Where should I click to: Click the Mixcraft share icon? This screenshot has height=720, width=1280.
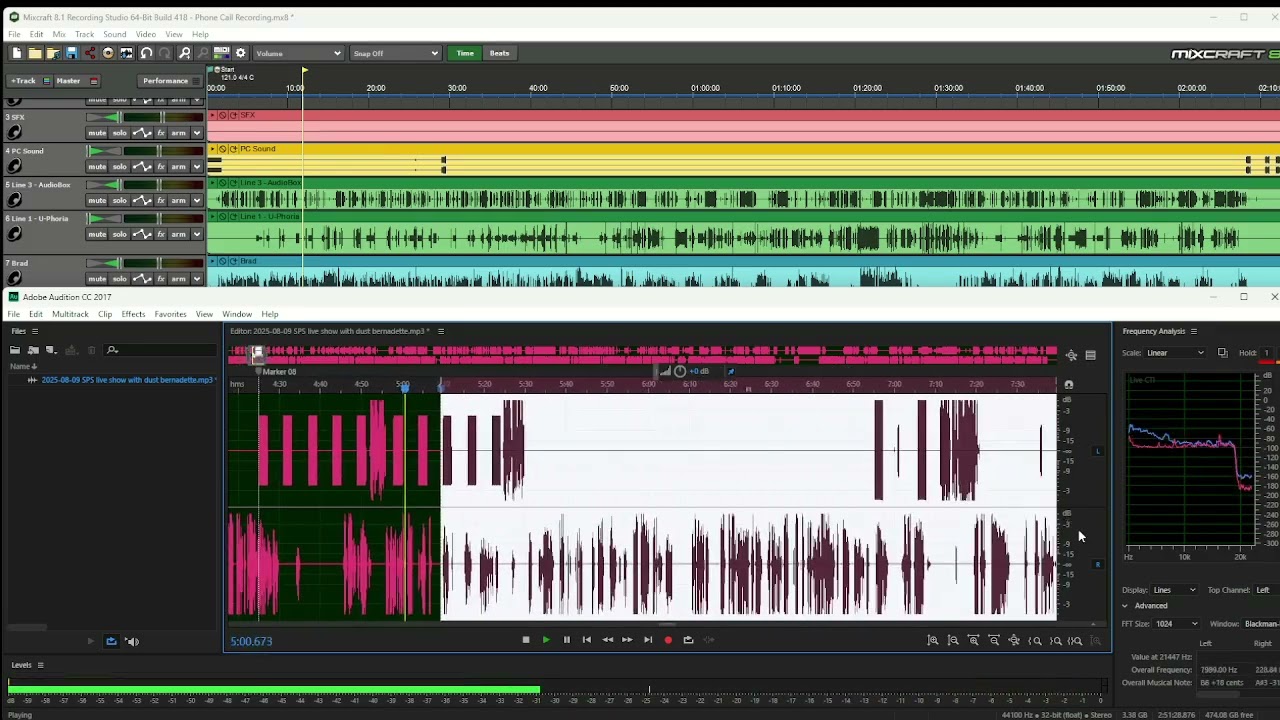click(89, 53)
